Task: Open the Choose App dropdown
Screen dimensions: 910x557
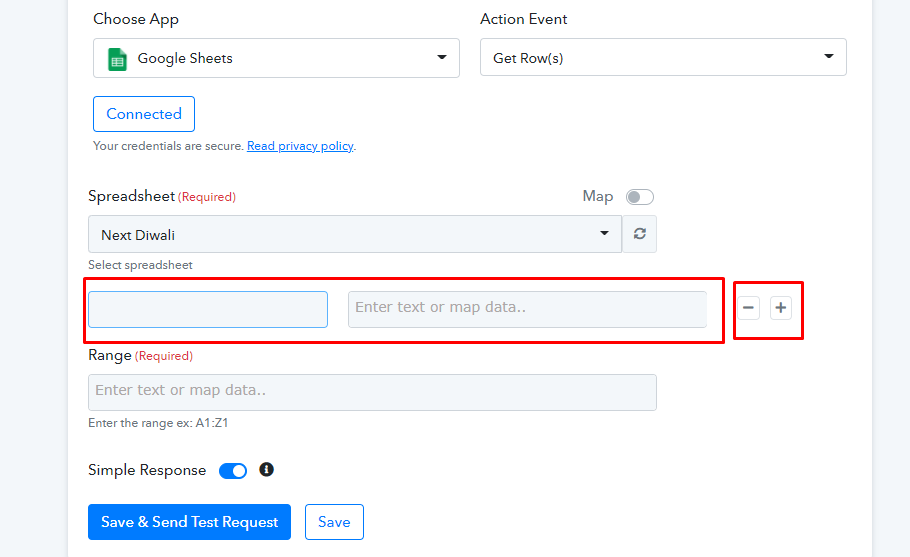Action: point(276,58)
